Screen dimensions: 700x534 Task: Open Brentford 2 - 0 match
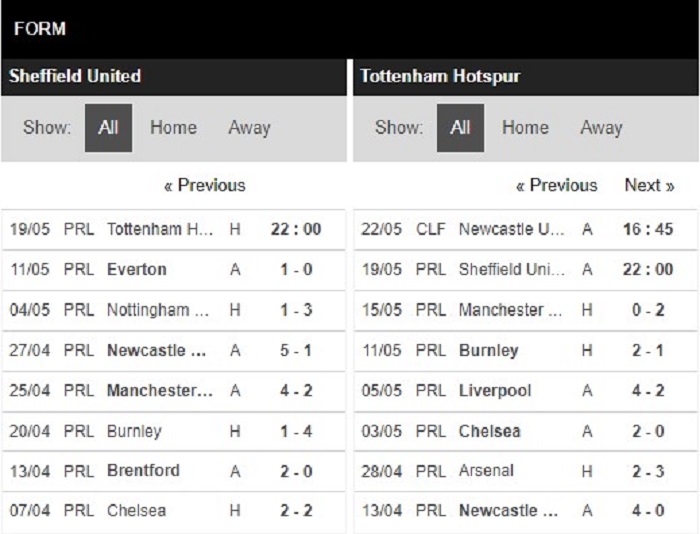point(173,471)
